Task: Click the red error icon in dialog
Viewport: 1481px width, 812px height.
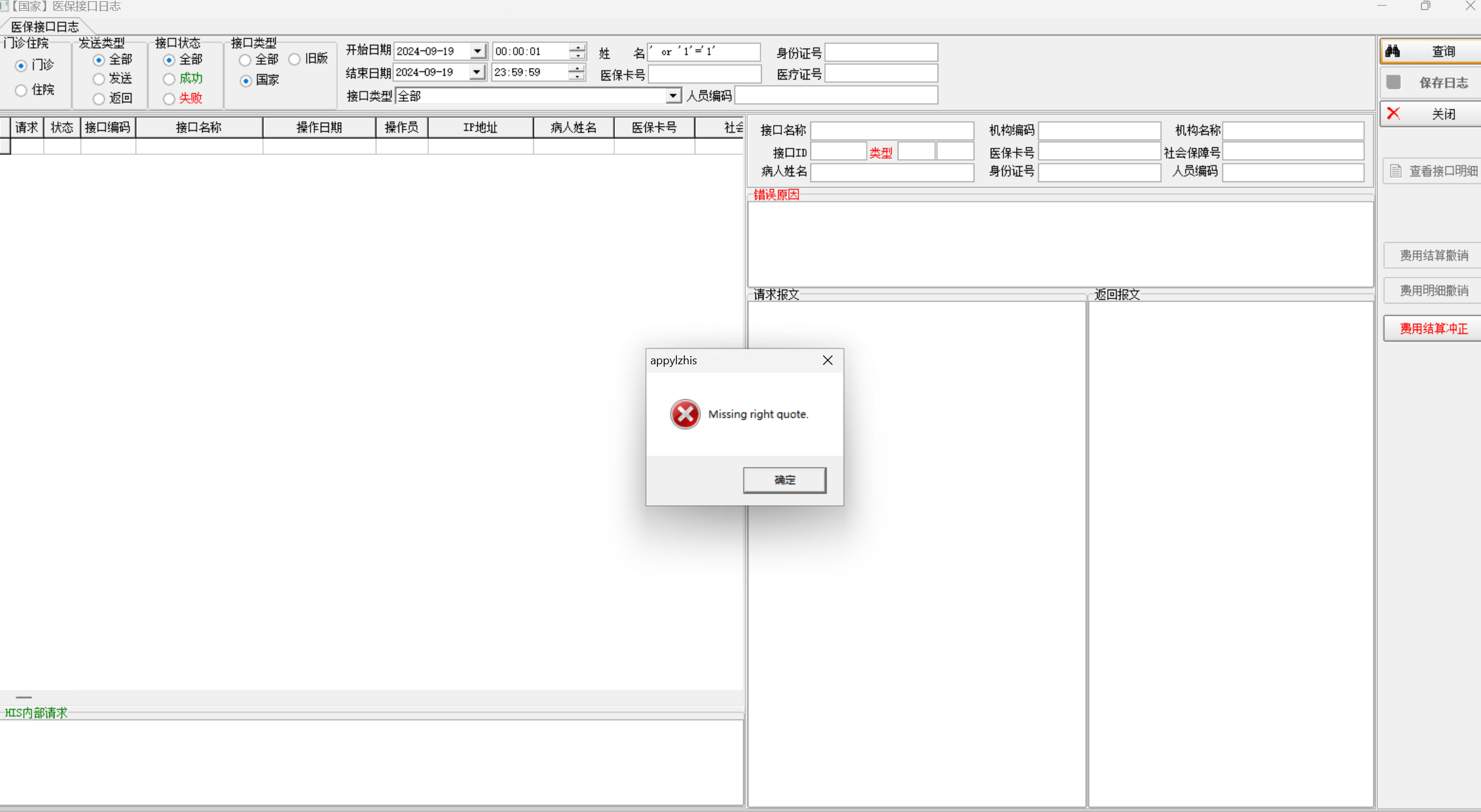Action: pyautogui.click(x=685, y=414)
